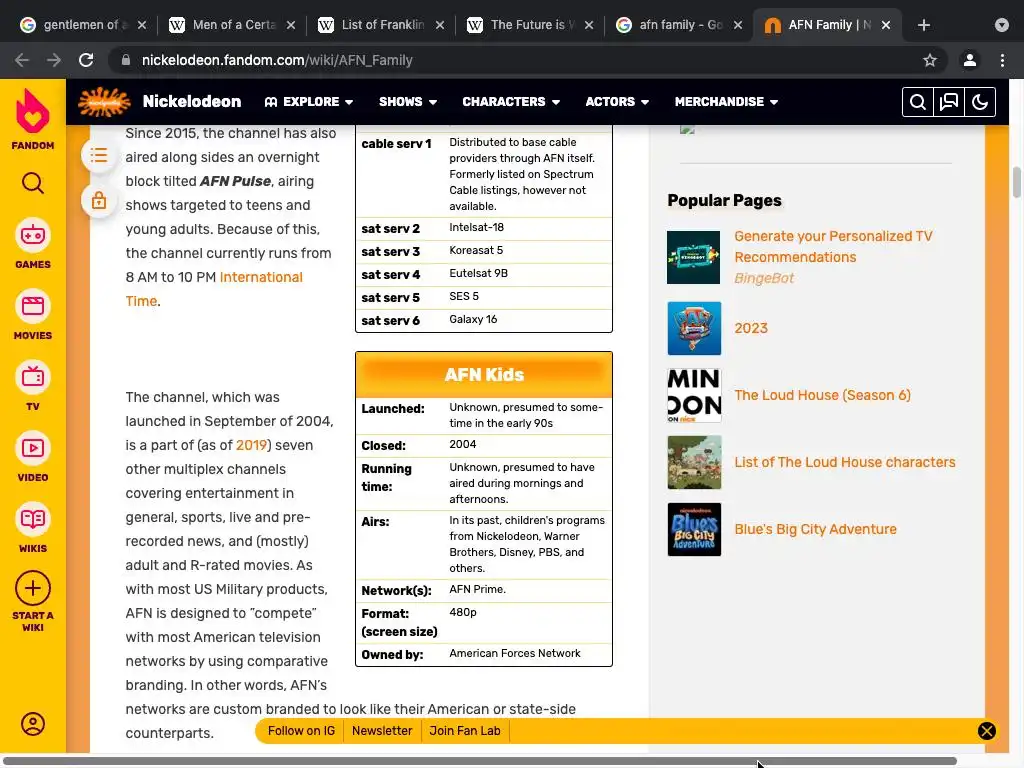Expand the Explore menu
The image size is (1024, 768).
309,102
